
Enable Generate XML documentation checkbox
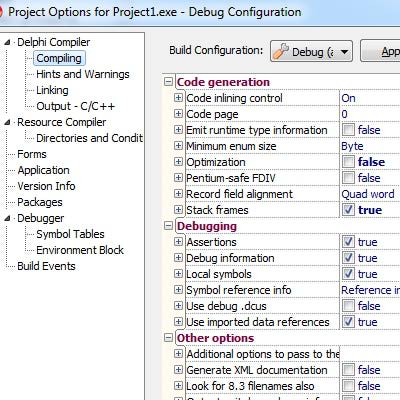click(x=348, y=370)
